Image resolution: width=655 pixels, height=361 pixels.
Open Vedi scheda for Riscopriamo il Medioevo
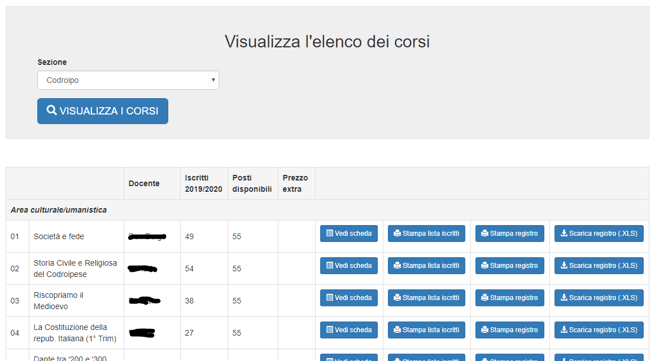click(x=349, y=298)
